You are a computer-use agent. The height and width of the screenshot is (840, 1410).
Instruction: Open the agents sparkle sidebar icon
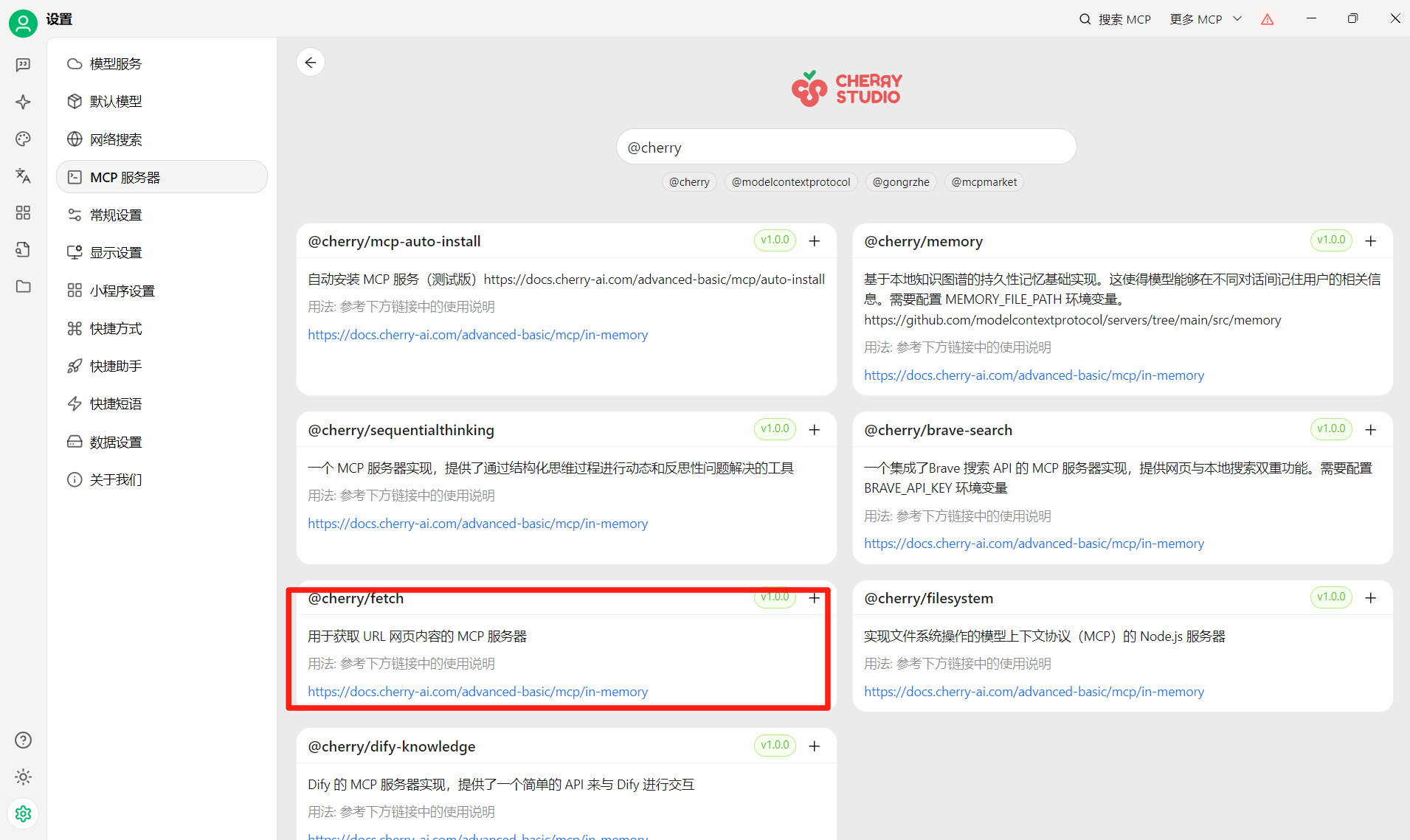pyautogui.click(x=23, y=102)
